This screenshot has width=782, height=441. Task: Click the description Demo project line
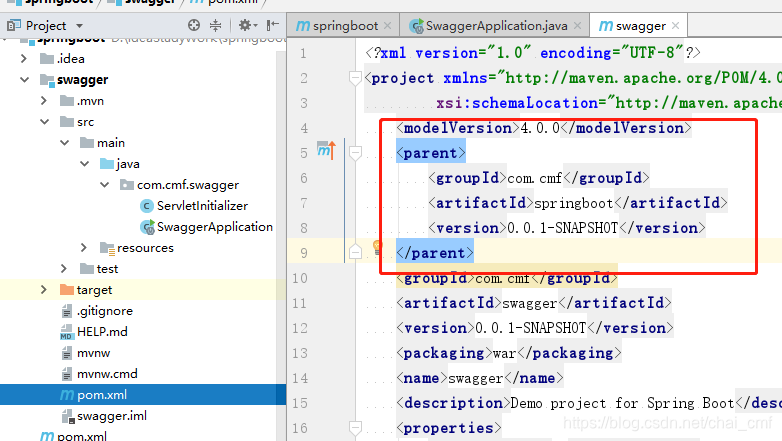(x=588, y=403)
